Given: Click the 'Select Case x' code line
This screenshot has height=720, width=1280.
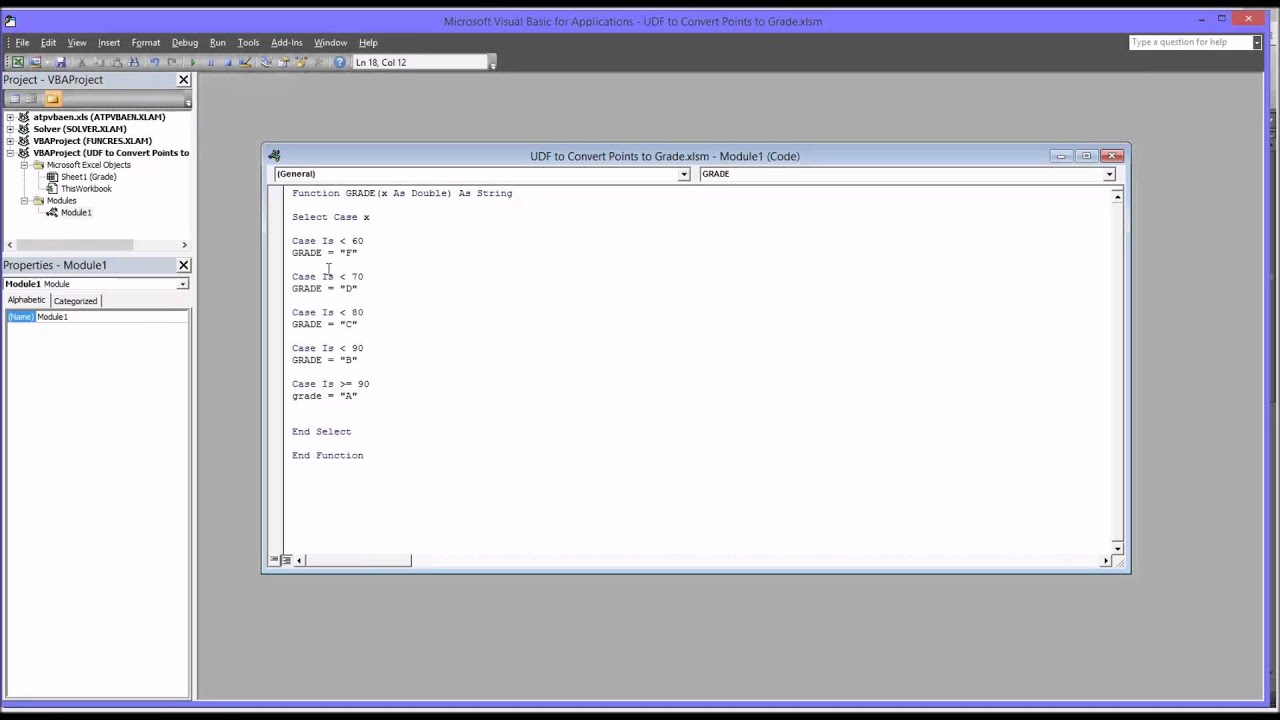Looking at the screenshot, I should click(x=330, y=217).
